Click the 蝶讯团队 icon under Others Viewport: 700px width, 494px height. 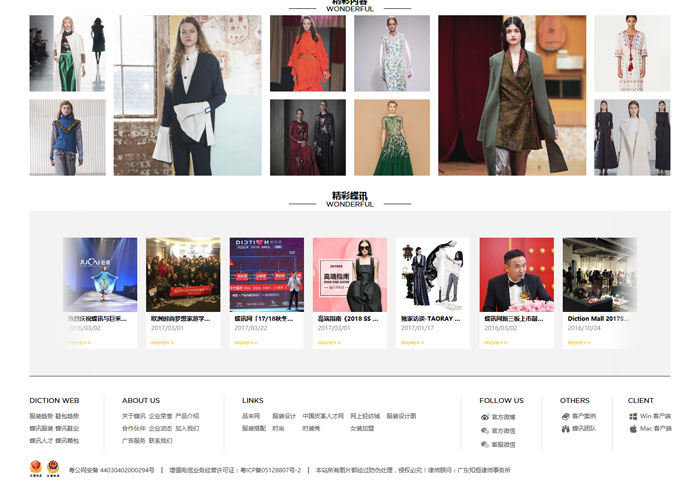click(x=565, y=429)
